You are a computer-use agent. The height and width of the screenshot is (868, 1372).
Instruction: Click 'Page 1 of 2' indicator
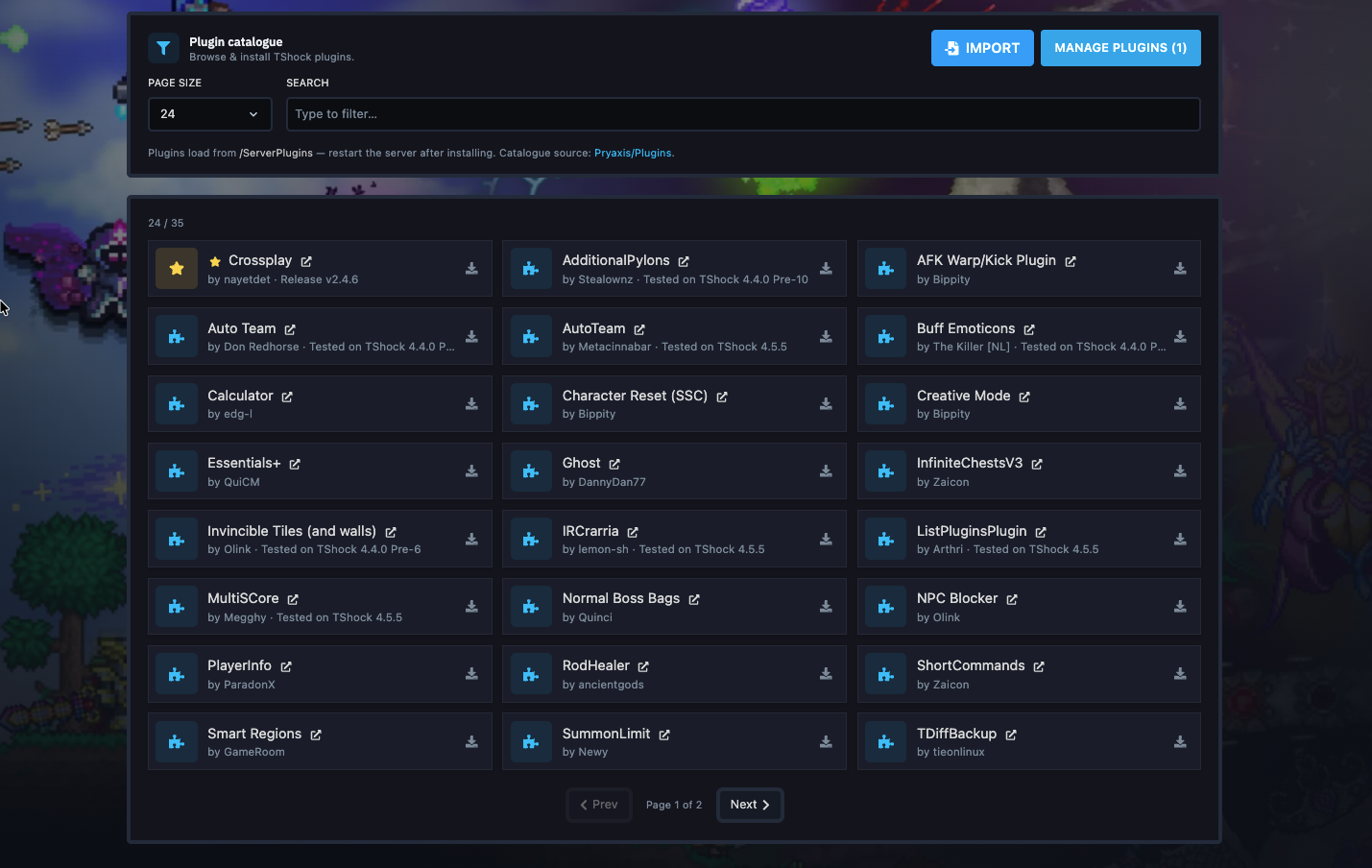[x=674, y=805]
